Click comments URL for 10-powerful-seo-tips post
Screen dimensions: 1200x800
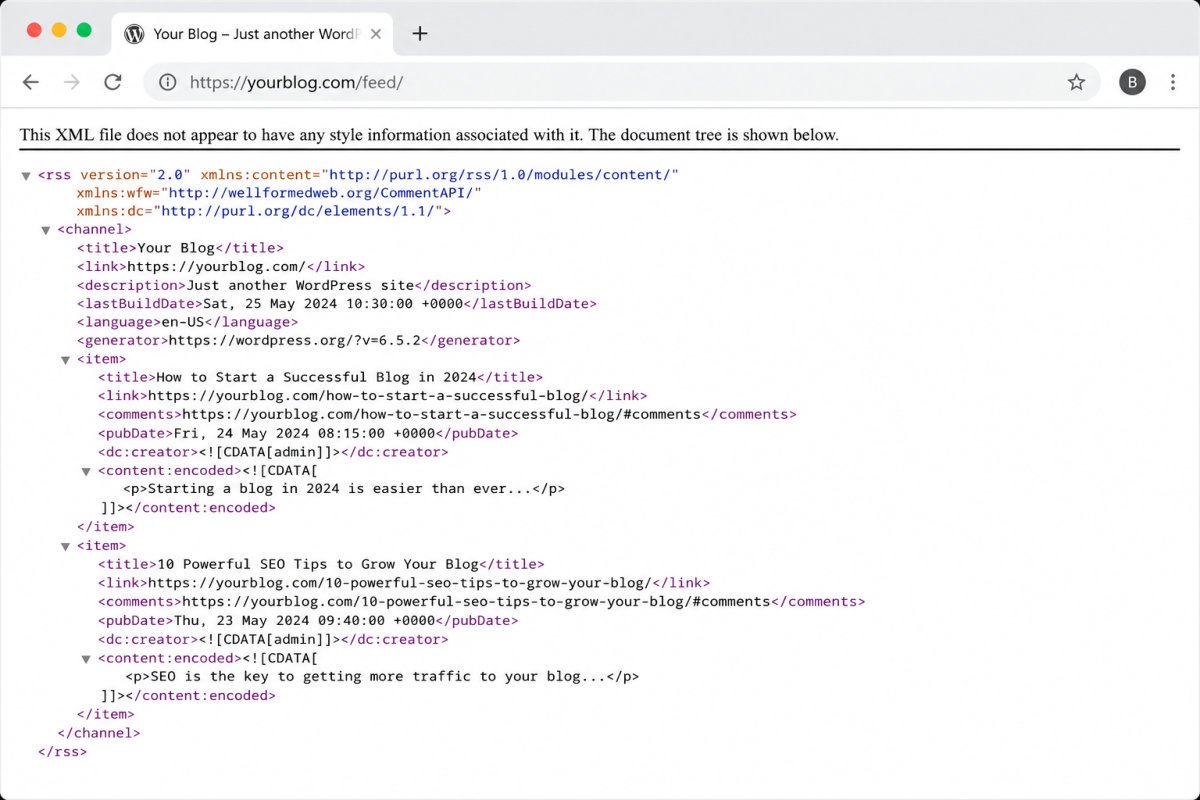click(x=476, y=602)
